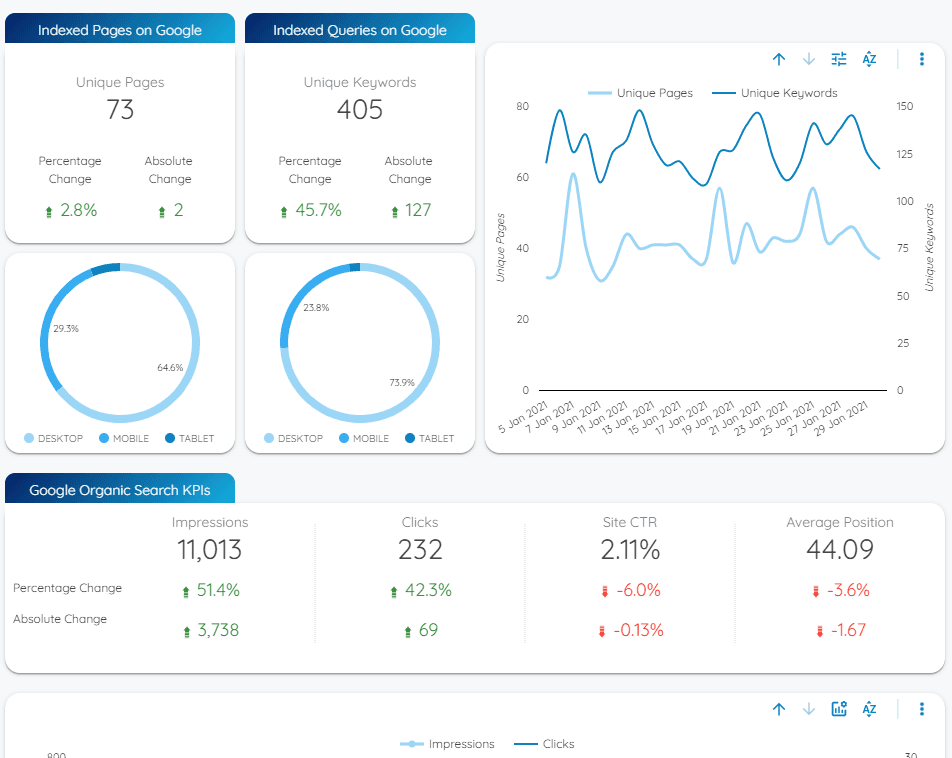
Task: Select the Indexed Queries on Google header
Action: pos(359,30)
